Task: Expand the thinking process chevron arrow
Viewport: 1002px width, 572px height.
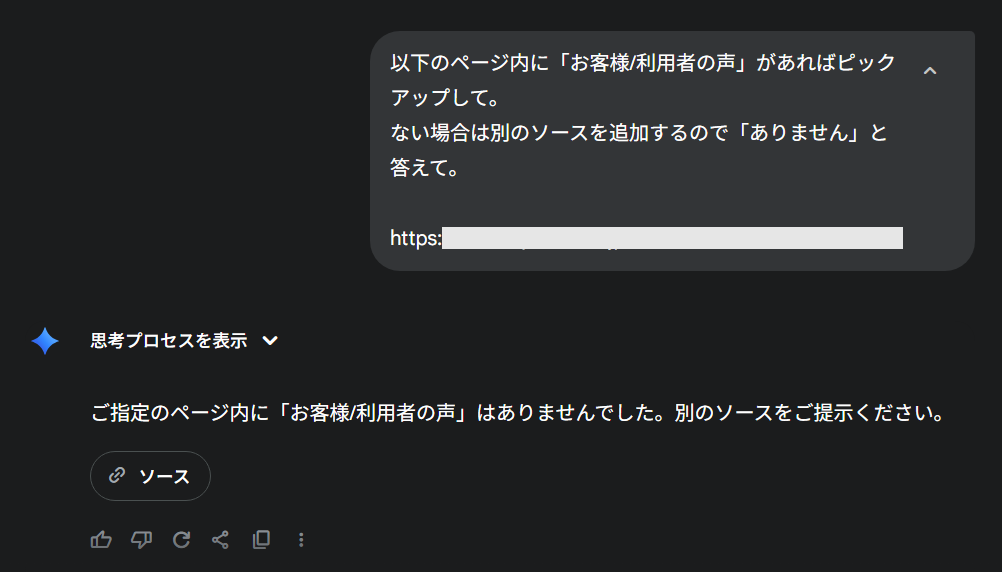Action: pyautogui.click(x=269, y=341)
